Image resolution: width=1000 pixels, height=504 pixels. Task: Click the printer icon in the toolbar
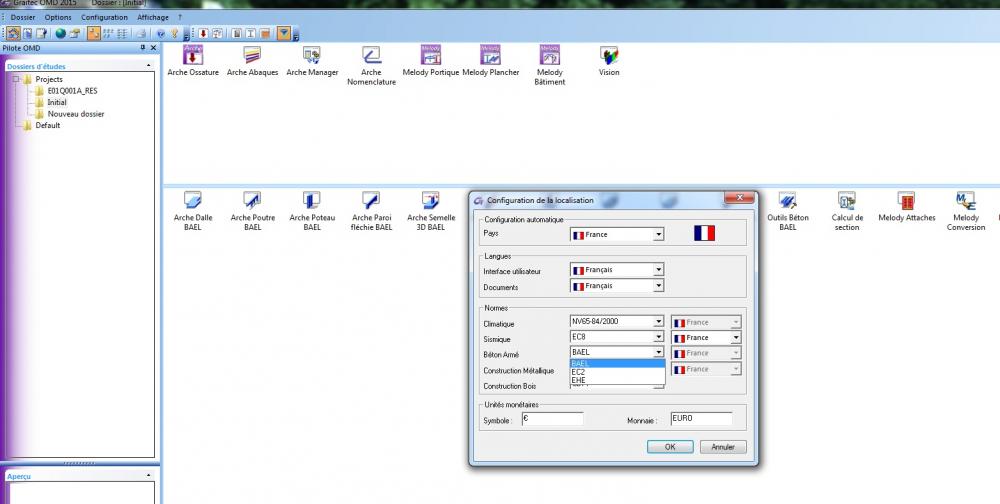(x=142, y=33)
